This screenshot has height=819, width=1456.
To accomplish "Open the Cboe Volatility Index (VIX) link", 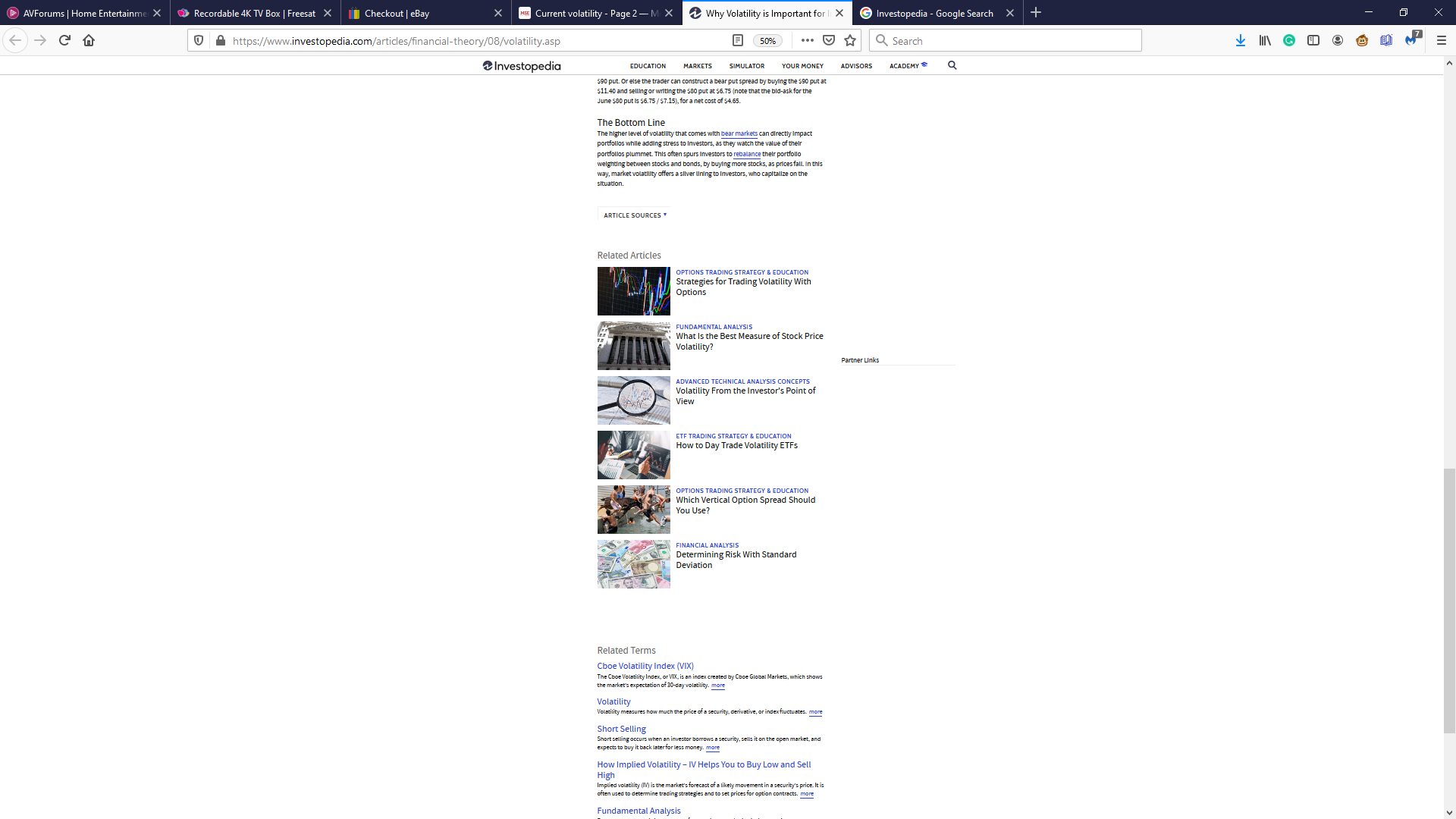I will (645, 666).
